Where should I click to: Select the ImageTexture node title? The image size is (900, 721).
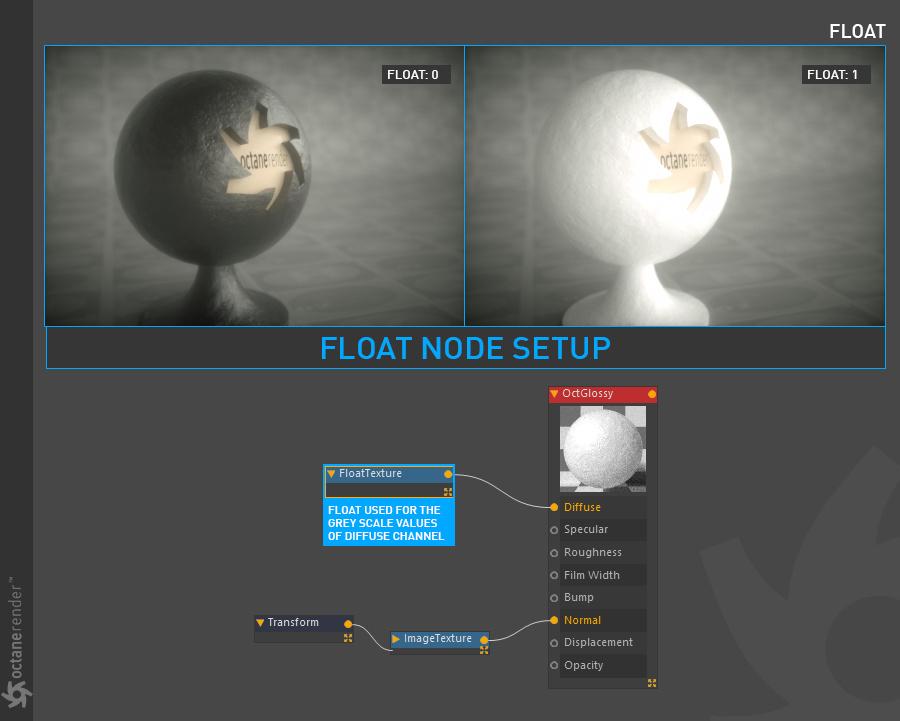click(x=437, y=638)
